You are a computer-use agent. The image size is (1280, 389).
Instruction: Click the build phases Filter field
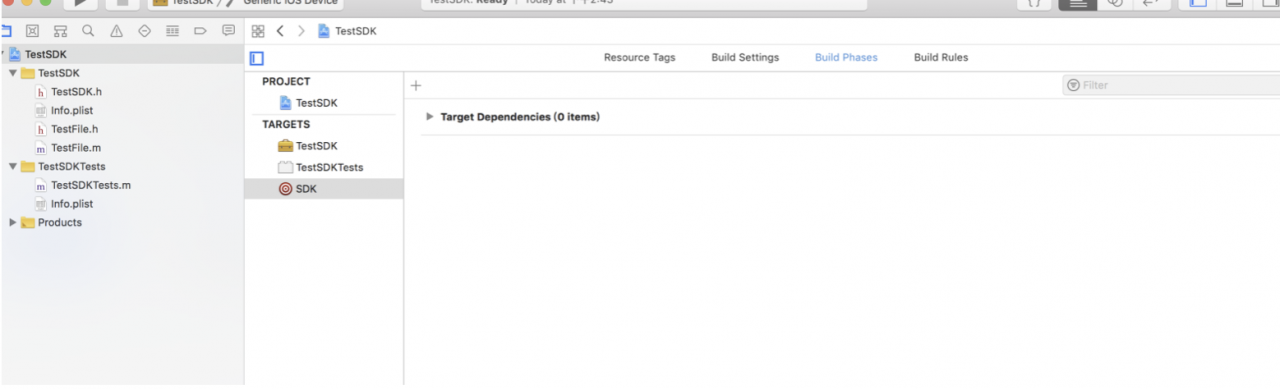[x=1171, y=86]
